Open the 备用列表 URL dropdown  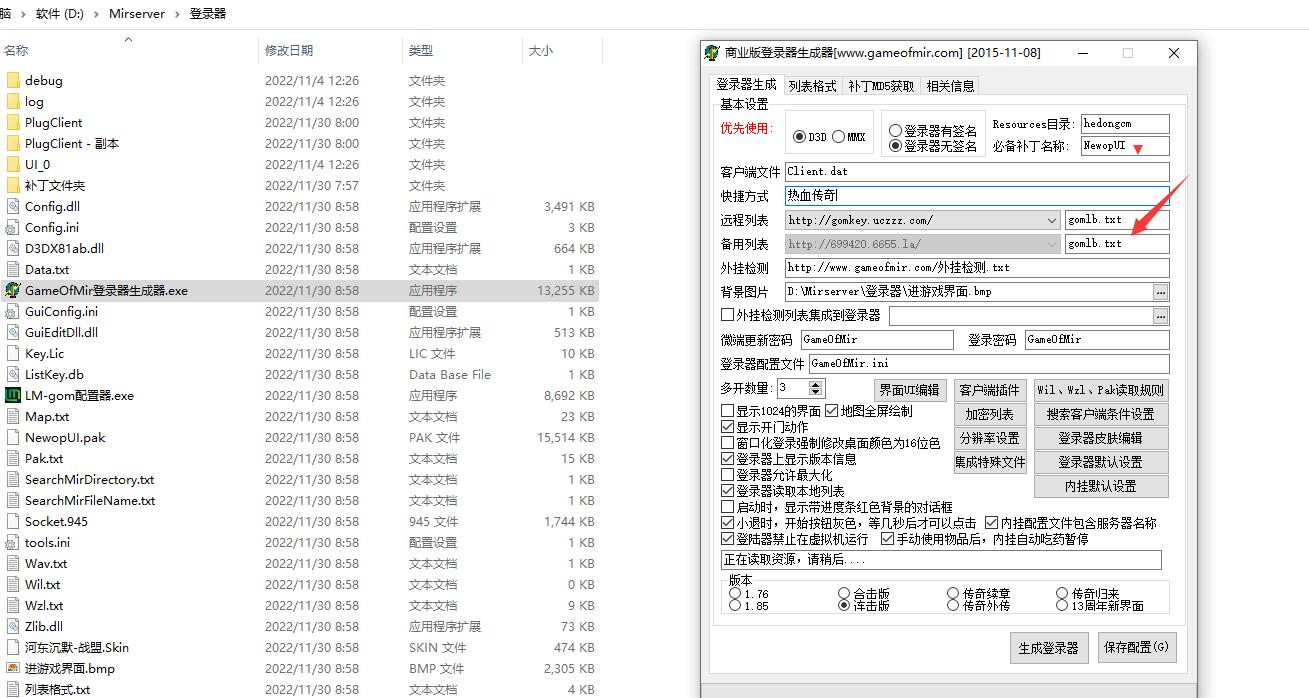click(x=1051, y=244)
